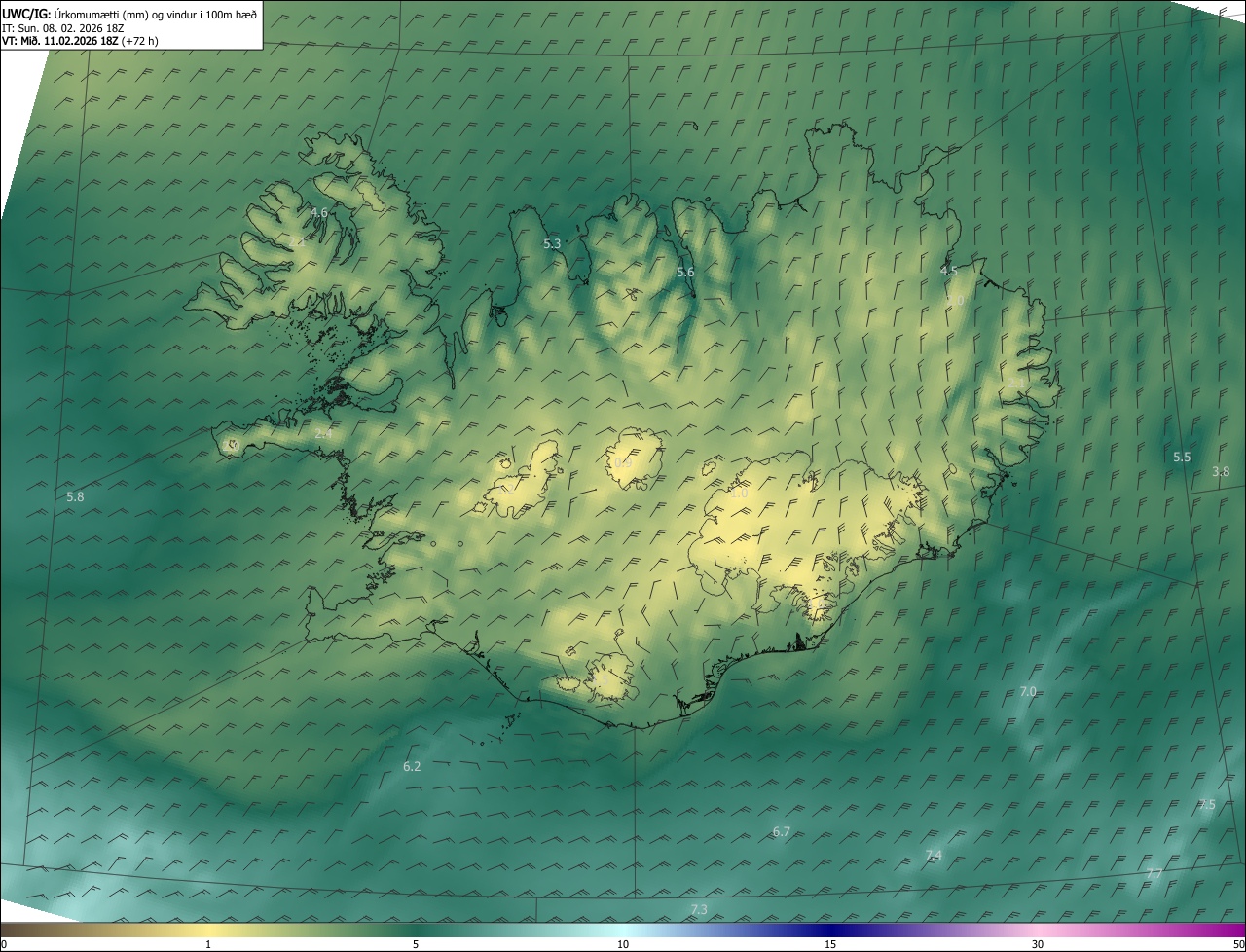Image resolution: width=1246 pixels, height=952 pixels.
Task: Click the 7.0 value label southeast of Iceland
Action: tap(1028, 691)
